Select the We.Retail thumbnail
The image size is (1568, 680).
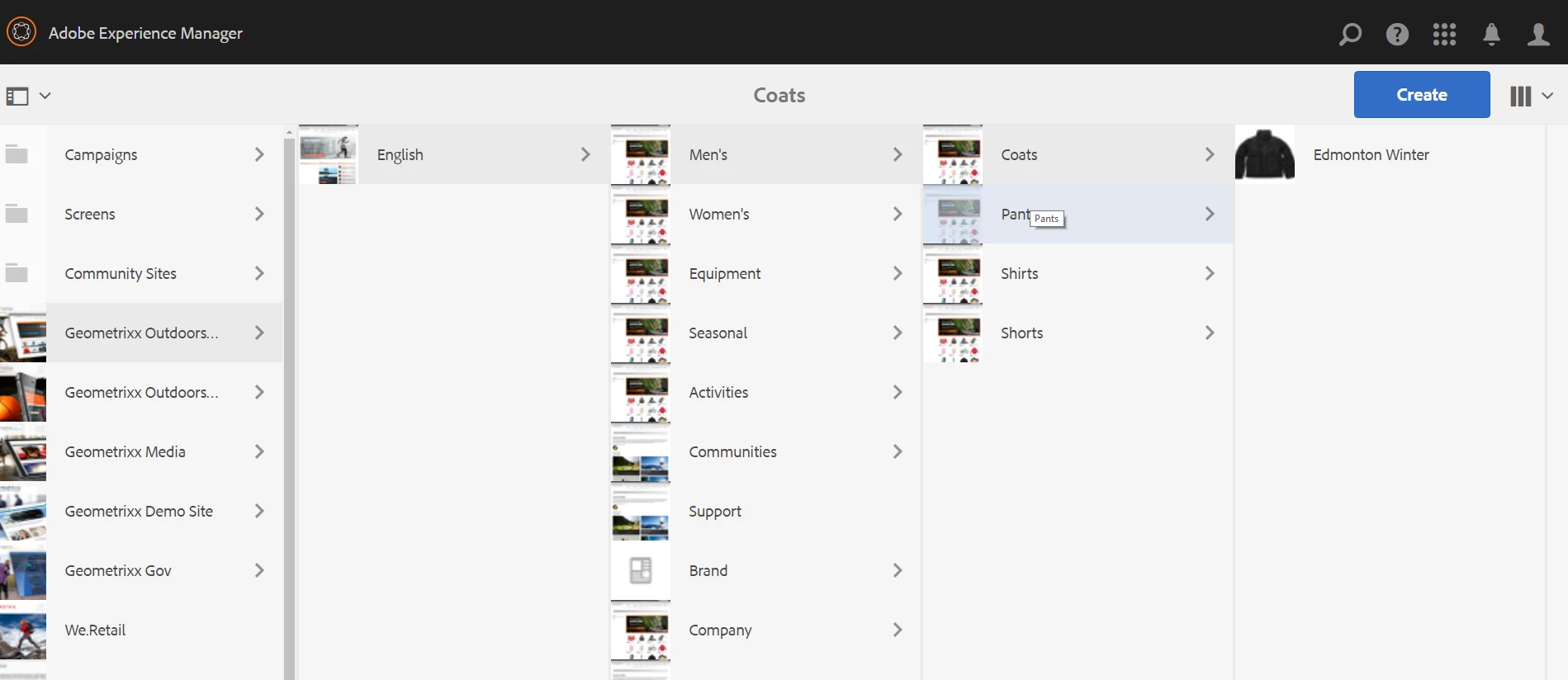[x=23, y=630]
